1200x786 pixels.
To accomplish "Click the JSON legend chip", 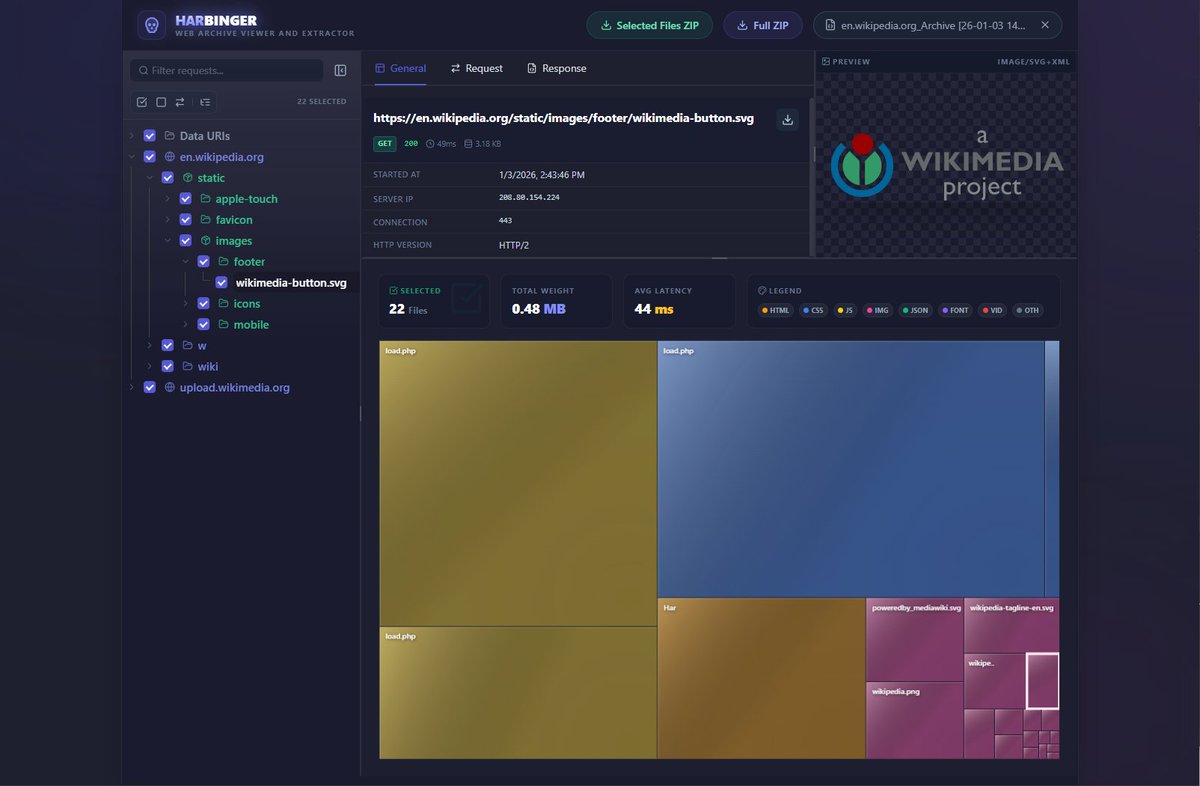I will pos(916,310).
